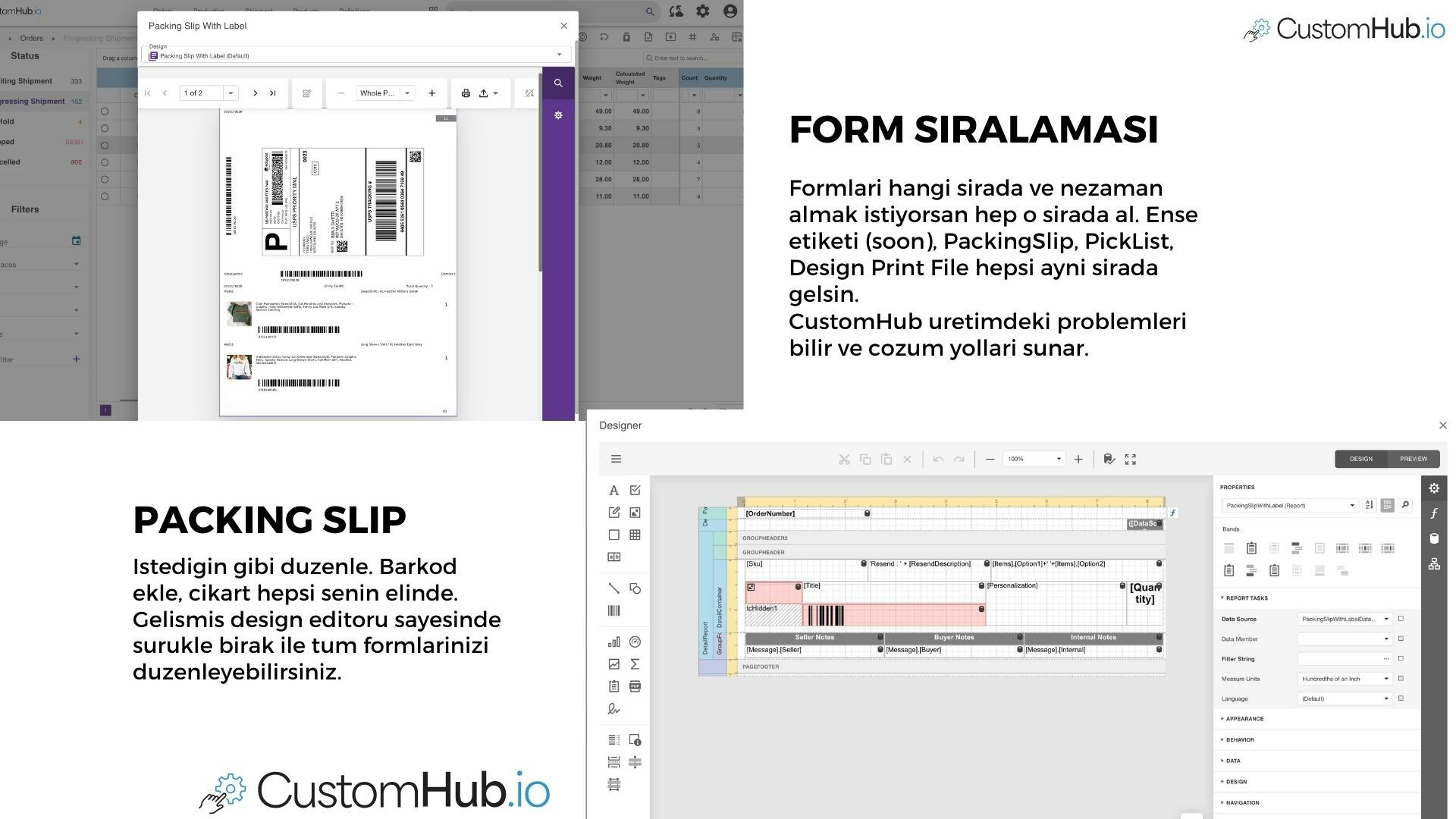Select the Label tool in Designer toolbox
Image resolution: width=1456 pixels, height=819 pixels.
pyautogui.click(x=613, y=491)
